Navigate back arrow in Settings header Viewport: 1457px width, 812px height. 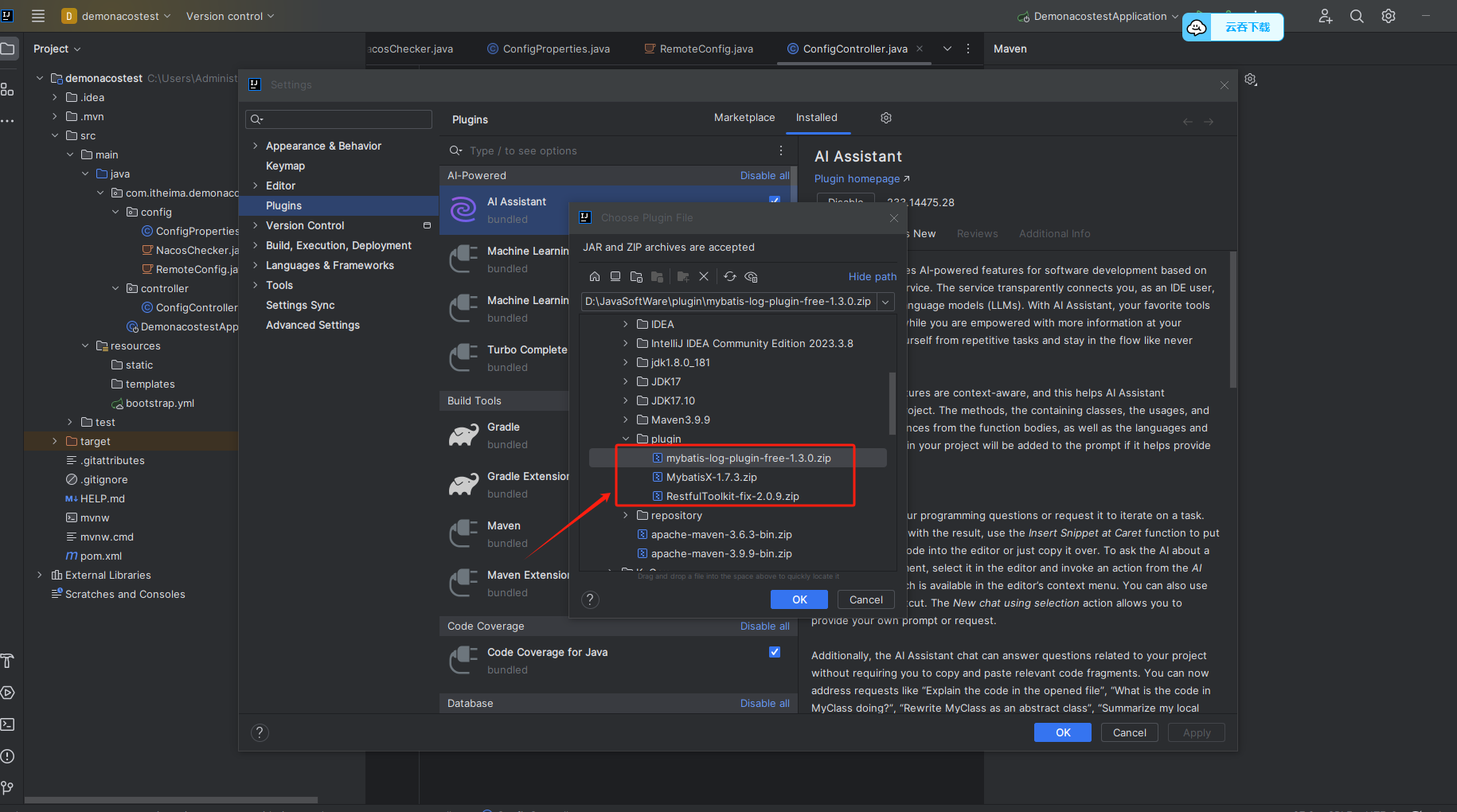point(1188,122)
